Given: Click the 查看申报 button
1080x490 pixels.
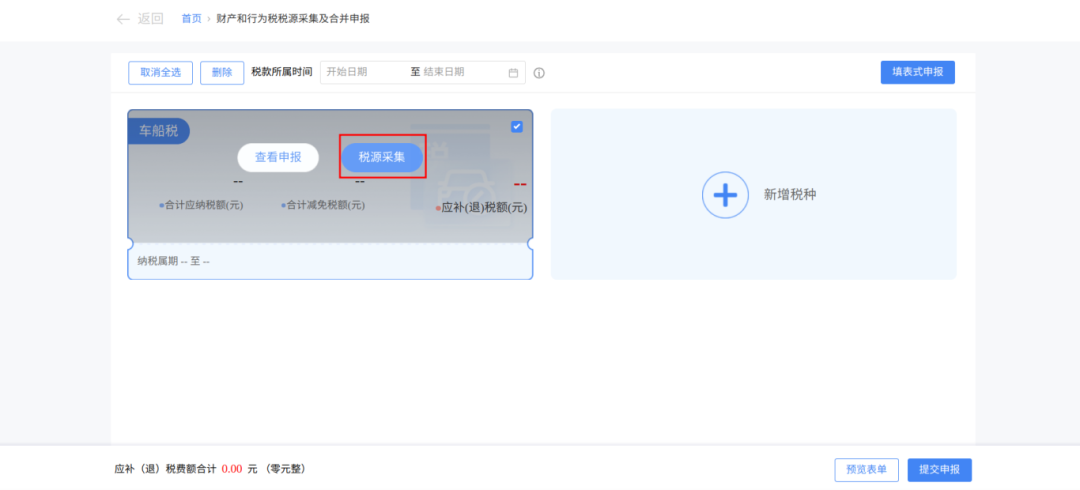Looking at the screenshot, I should point(278,157).
